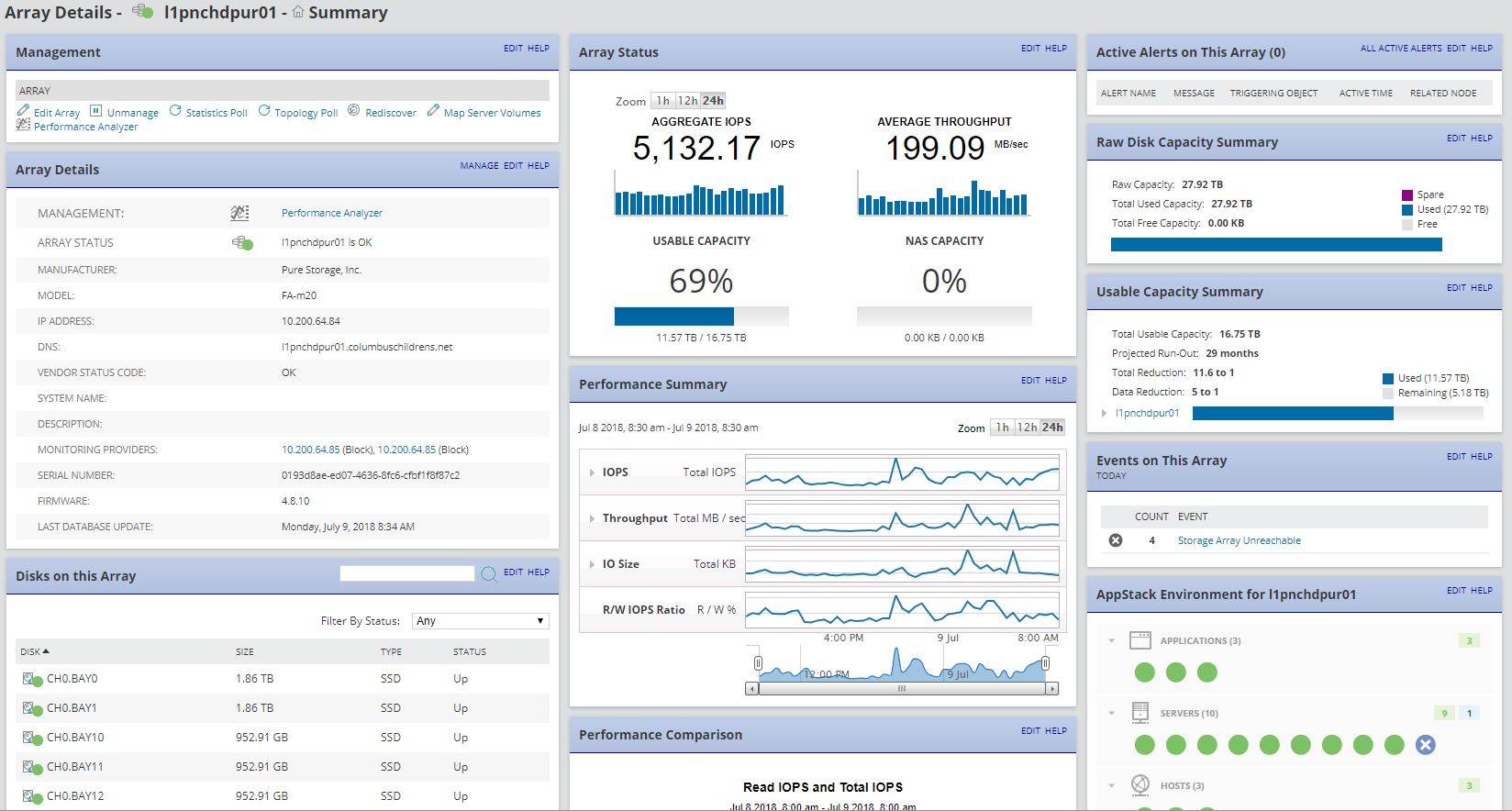Click the Topology Poll refresh icon
This screenshot has height=811, width=1512.
point(264,111)
